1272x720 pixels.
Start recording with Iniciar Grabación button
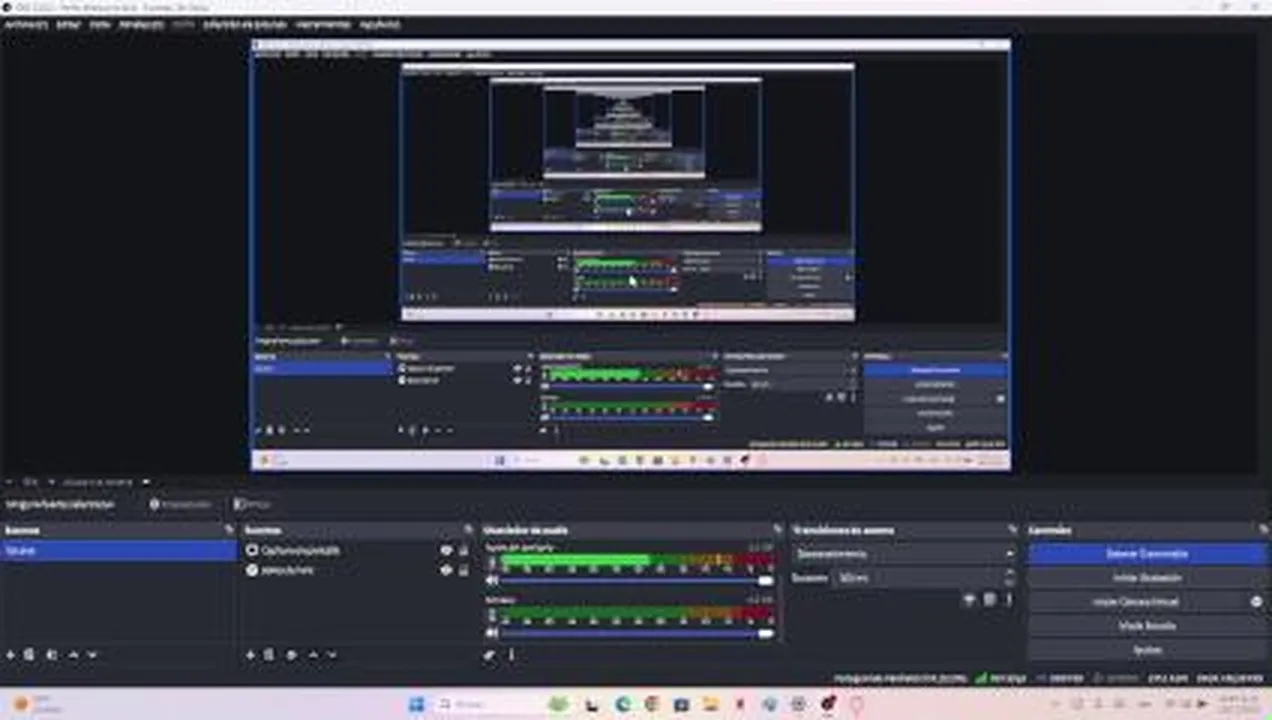1147,577
